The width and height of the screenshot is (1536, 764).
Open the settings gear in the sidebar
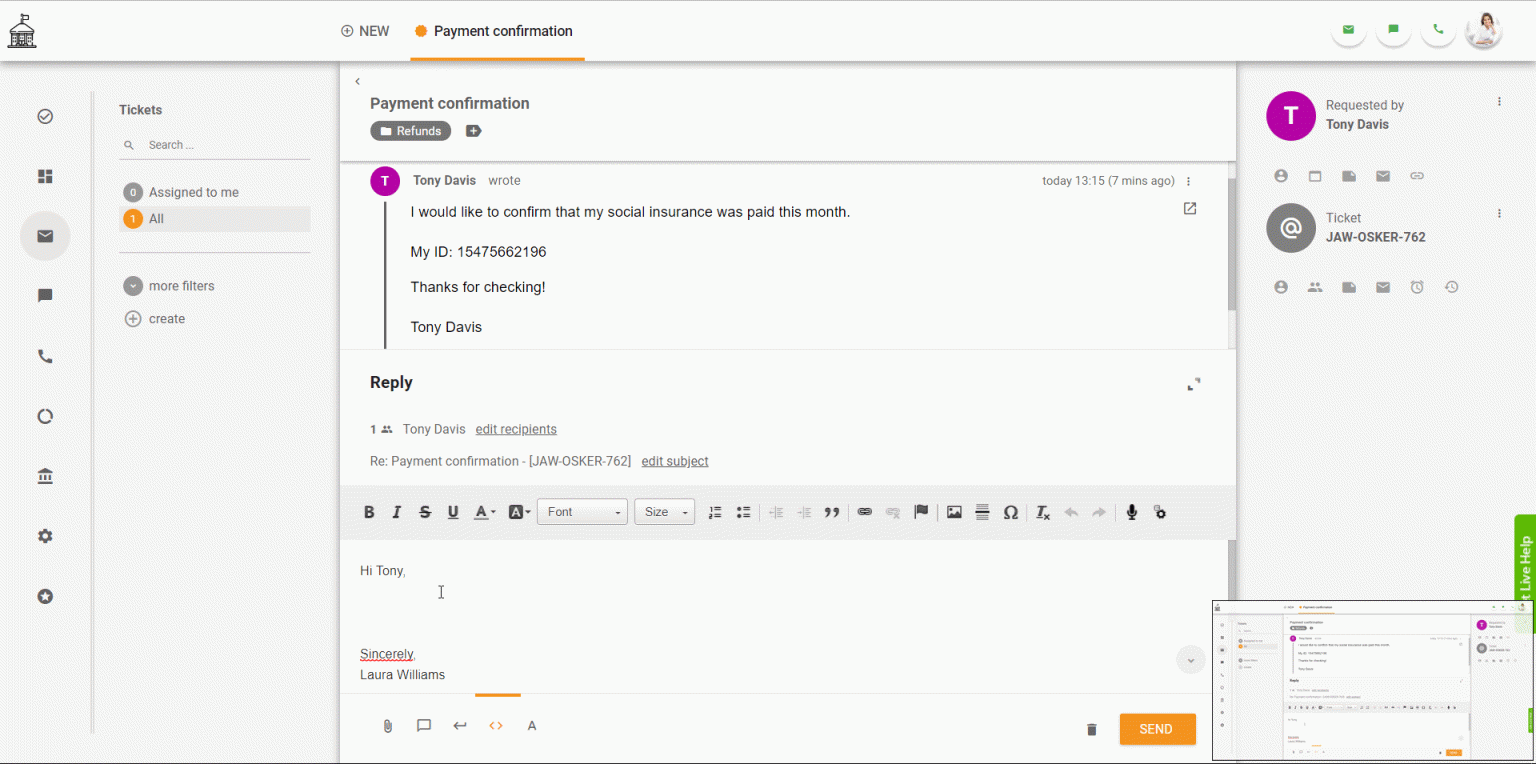pyautogui.click(x=45, y=536)
